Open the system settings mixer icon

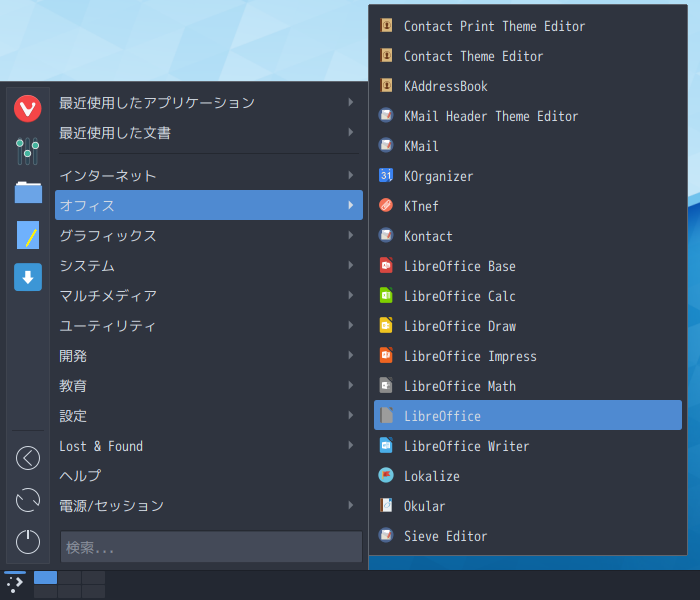[28, 151]
